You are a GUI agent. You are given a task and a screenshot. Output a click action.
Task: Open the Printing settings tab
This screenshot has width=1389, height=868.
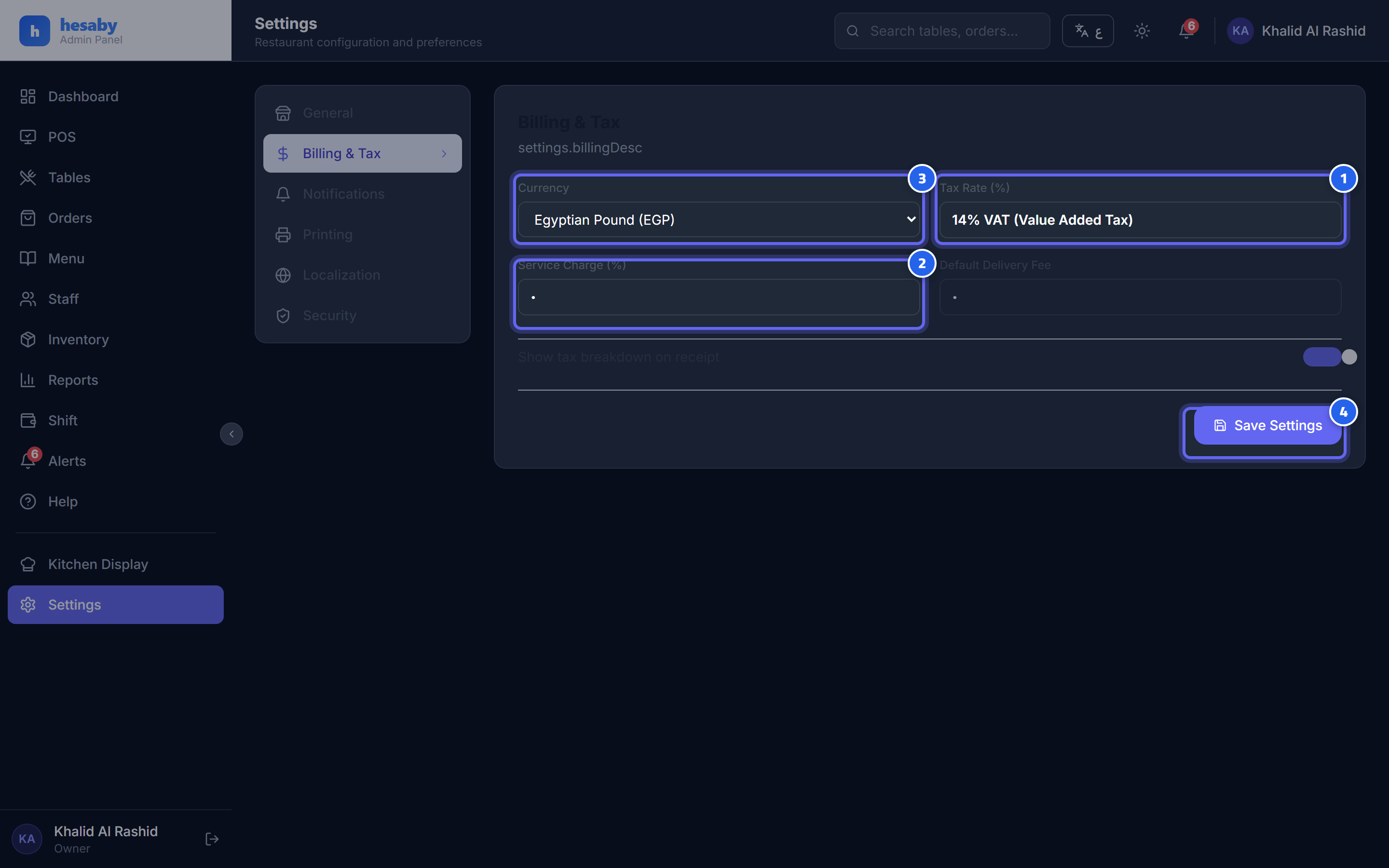tap(362, 234)
